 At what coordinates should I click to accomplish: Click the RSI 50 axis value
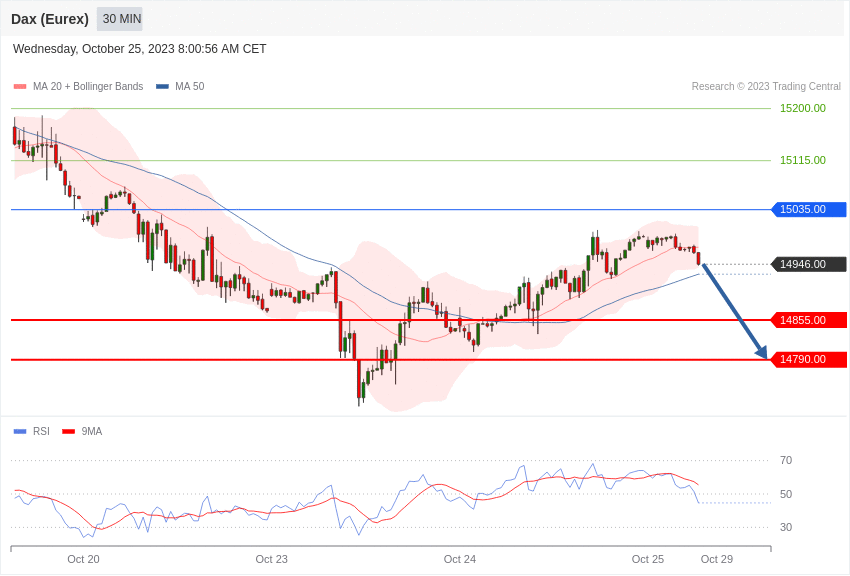[x=786, y=494]
